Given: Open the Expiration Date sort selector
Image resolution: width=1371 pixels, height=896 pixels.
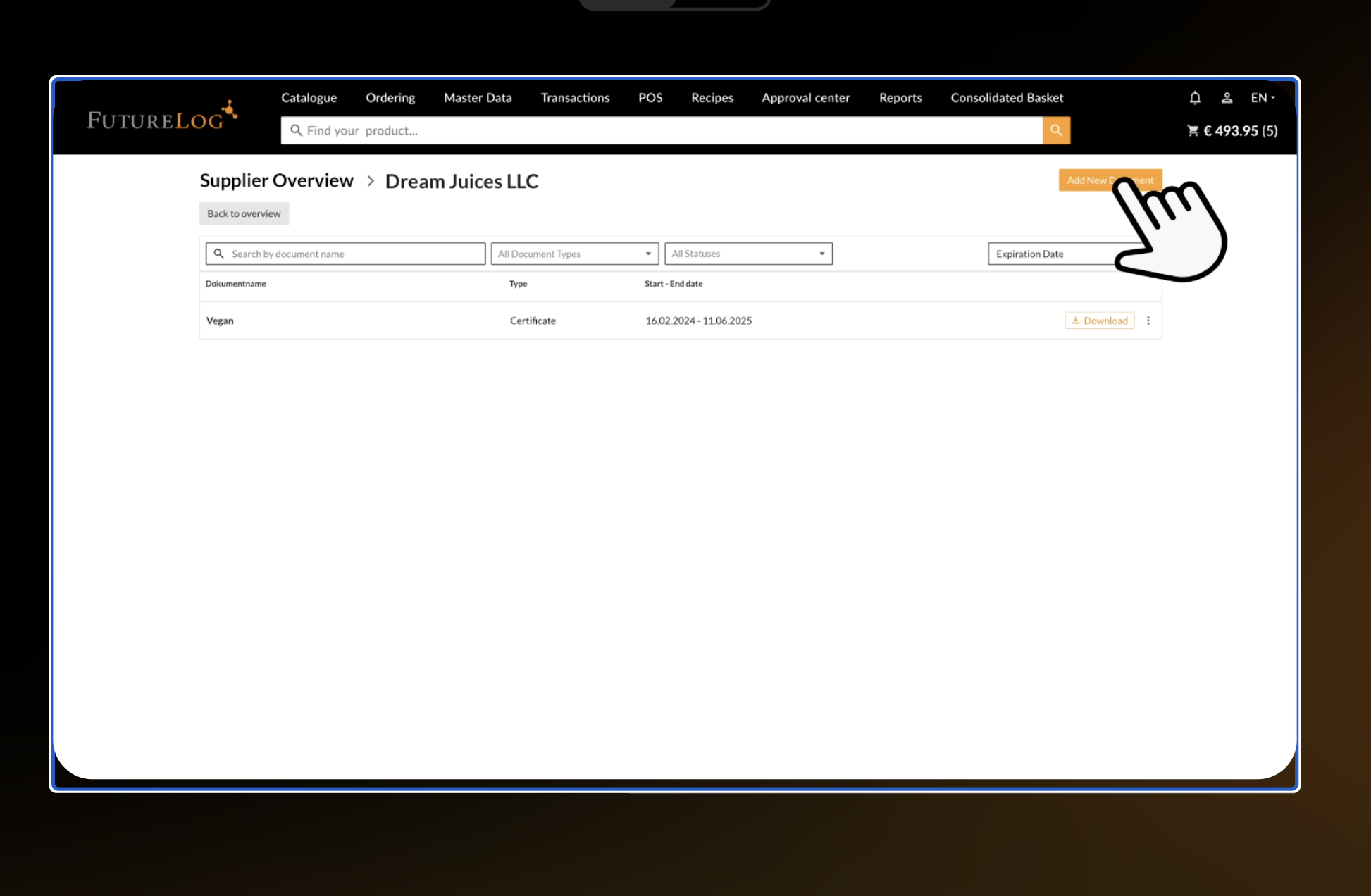Looking at the screenshot, I should [1050, 254].
